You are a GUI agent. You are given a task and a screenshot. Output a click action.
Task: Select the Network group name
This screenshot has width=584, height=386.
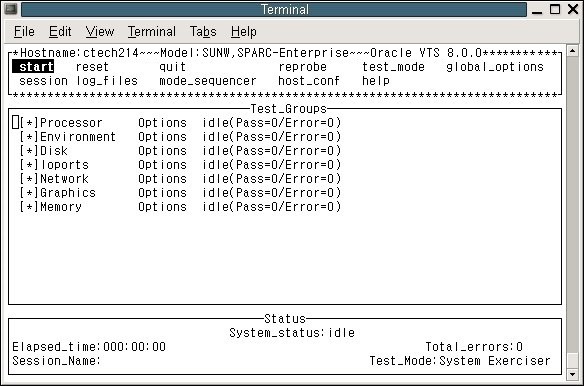click(64, 179)
